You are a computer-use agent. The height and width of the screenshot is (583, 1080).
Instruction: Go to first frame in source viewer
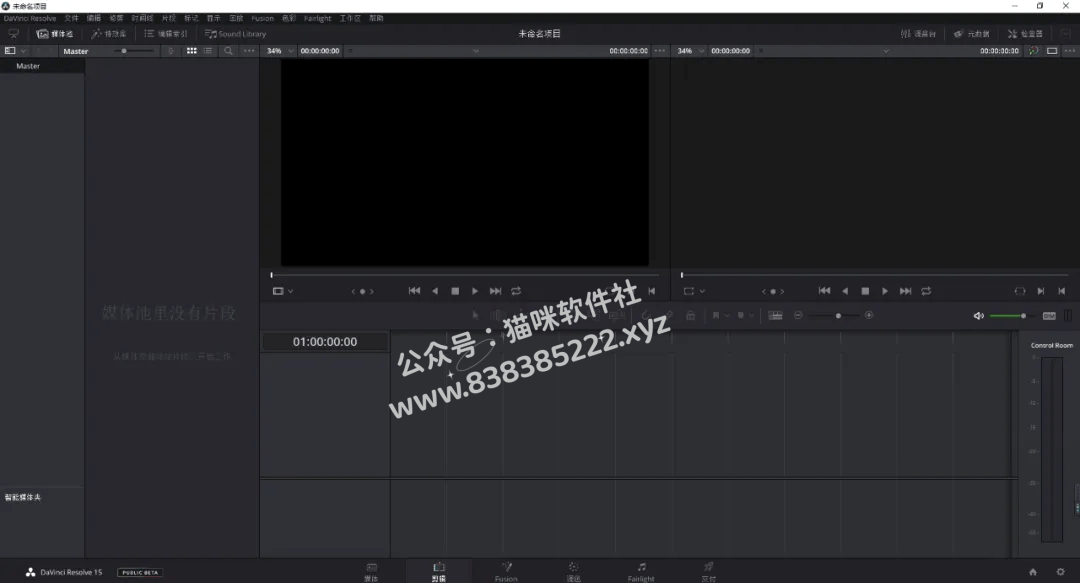tap(414, 291)
